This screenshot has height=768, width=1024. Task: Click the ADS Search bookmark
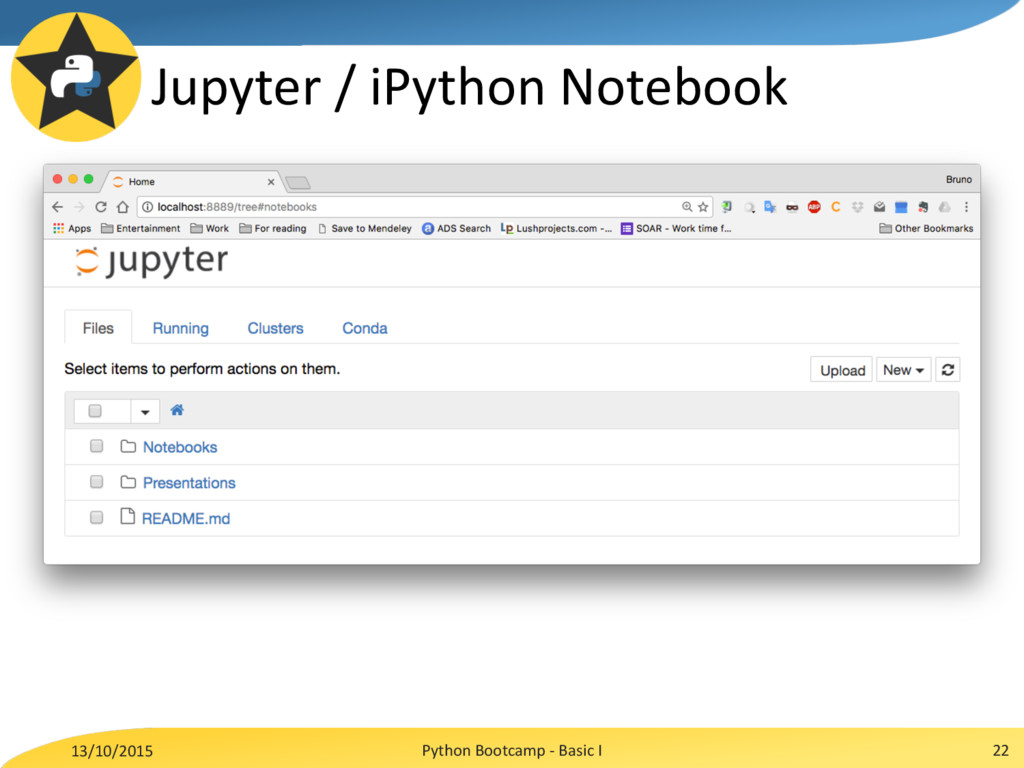coord(456,228)
